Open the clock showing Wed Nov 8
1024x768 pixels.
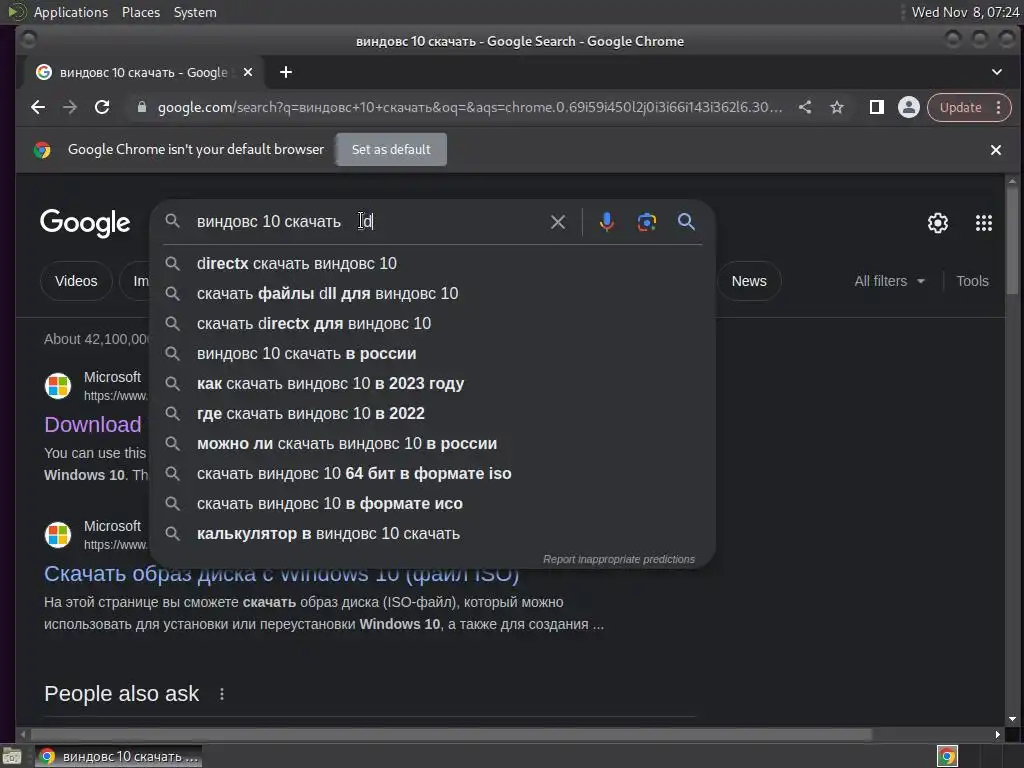(965, 12)
